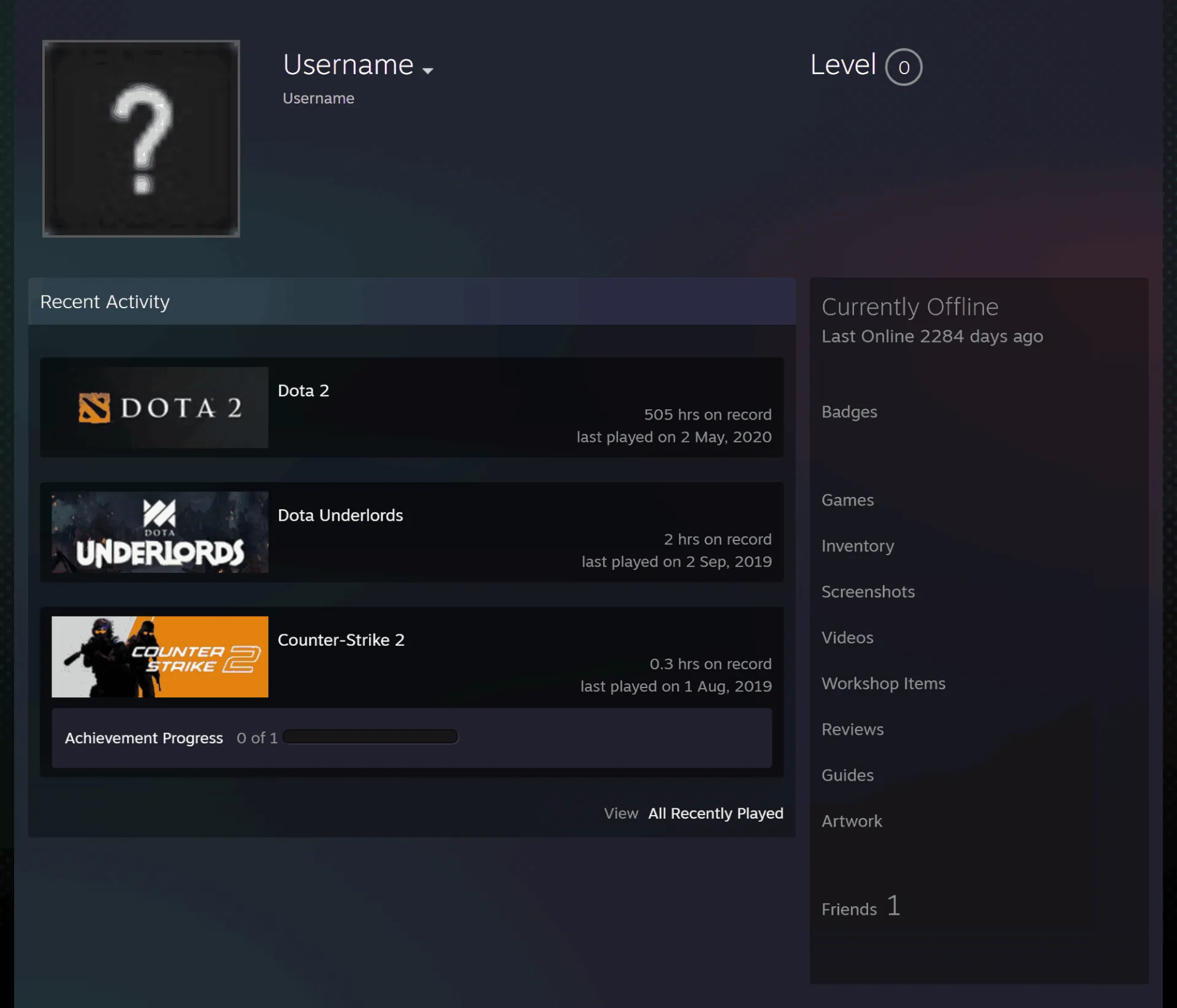The height and width of the screenshot is (1008, 1177).
Task: Open the profile avatar question mark image
Action: 141,138
